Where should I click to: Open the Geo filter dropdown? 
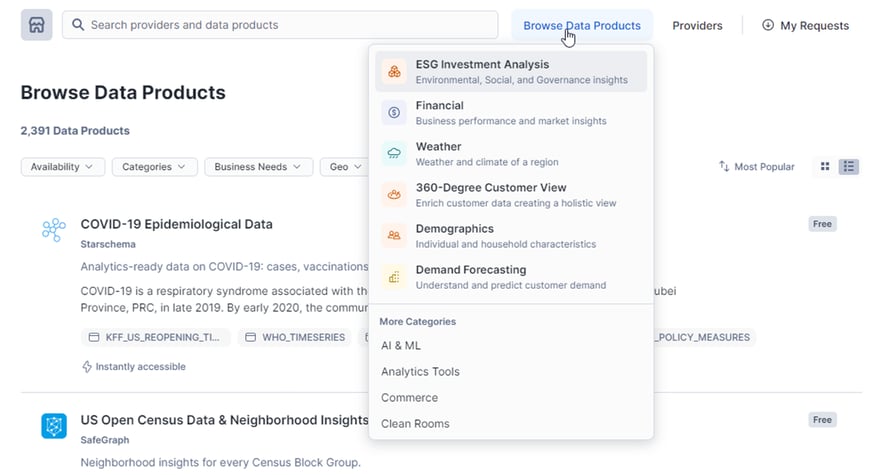345,167
